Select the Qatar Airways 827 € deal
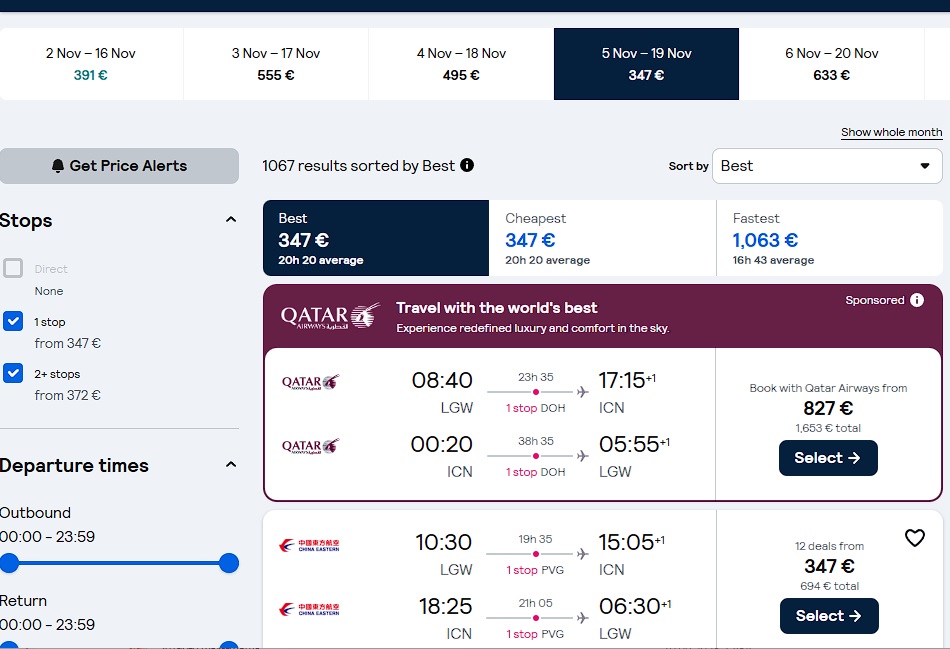Image resolution: width=950 pixels, height=649 pixels. (828, 458)
